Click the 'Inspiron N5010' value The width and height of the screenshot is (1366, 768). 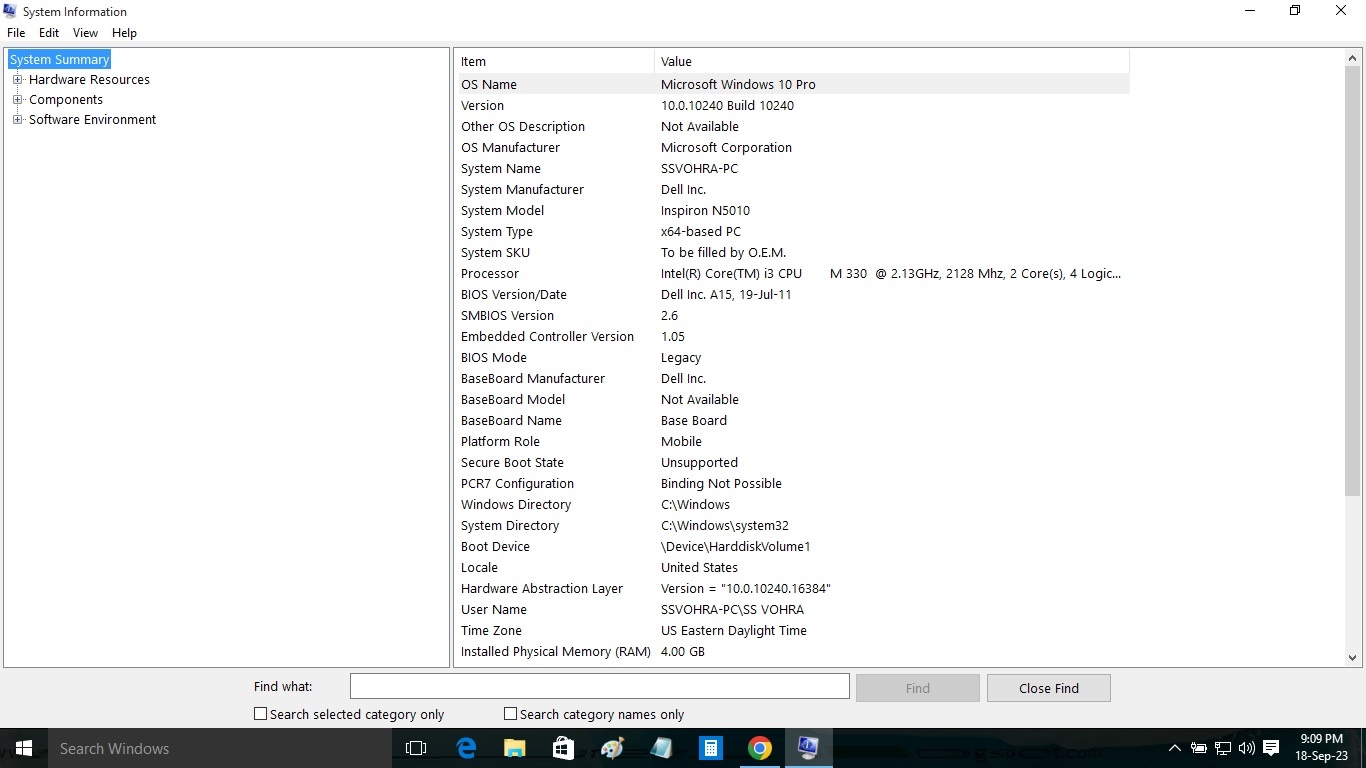[705, 211]
